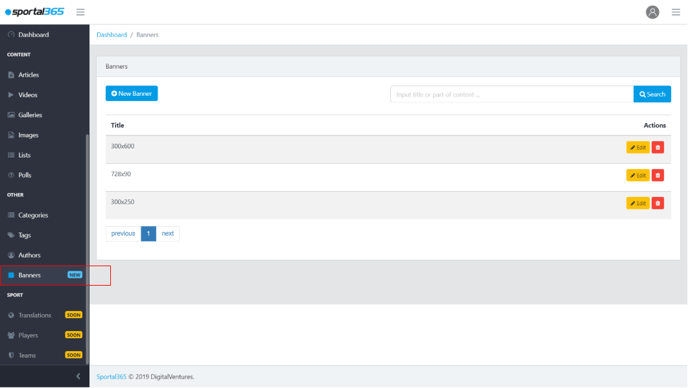Click the sidebar vertical scrollbar
This screenshot has width=688, height=388.
(x=87, y=248)
